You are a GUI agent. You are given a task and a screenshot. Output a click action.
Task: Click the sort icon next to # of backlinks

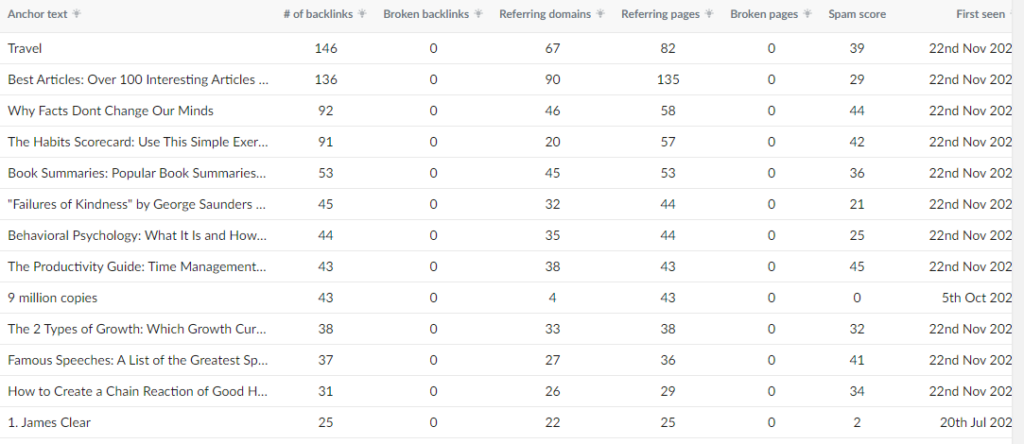pos(362,14)
